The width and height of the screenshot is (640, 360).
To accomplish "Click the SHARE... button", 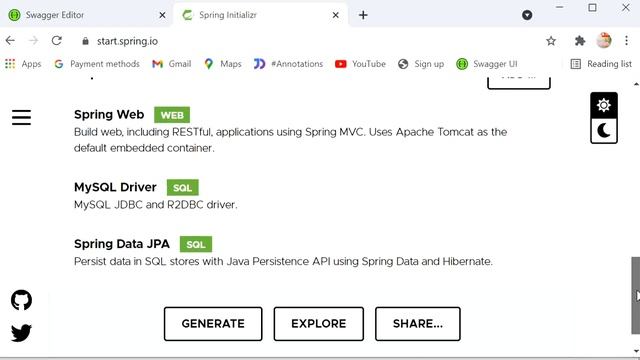I will (x=418, y=324).
